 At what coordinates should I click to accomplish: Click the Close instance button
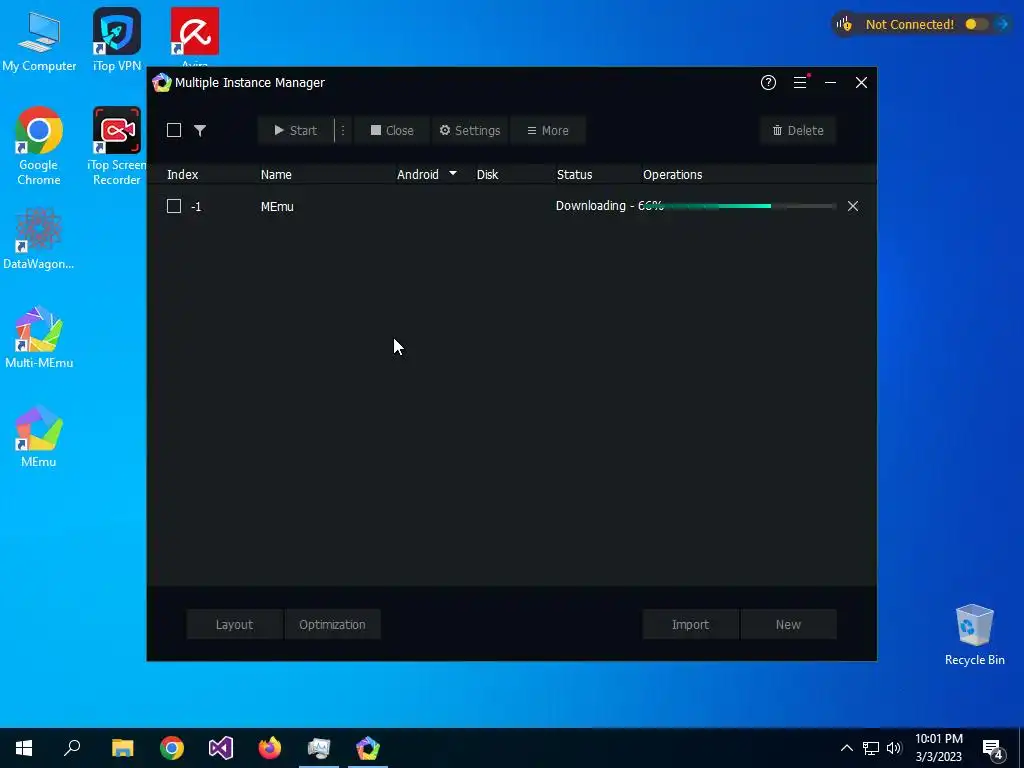tap(392, 130)
